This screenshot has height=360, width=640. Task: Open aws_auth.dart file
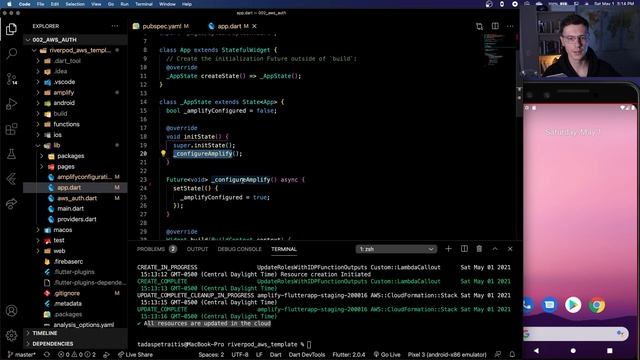pos(76,198)
